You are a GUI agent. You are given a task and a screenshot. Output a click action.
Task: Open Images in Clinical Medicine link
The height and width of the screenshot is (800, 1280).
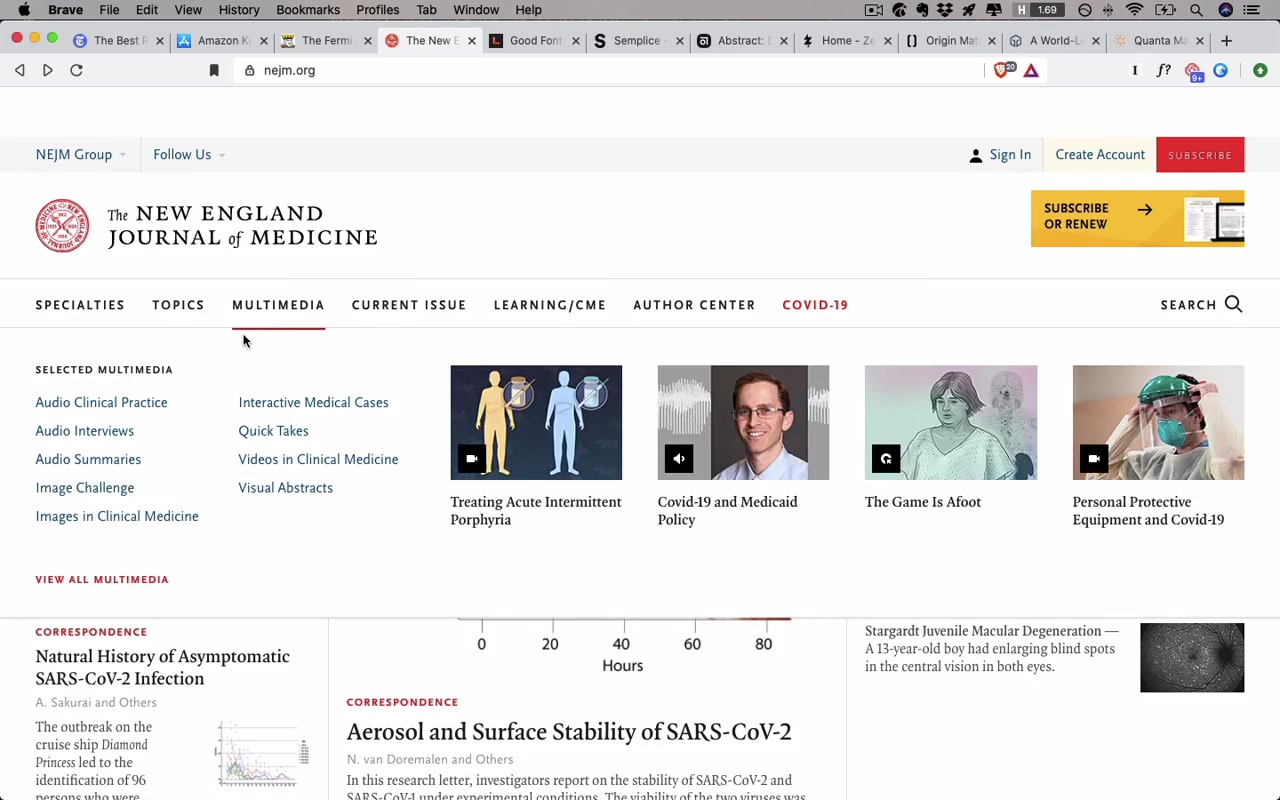[x=117, y=516]
